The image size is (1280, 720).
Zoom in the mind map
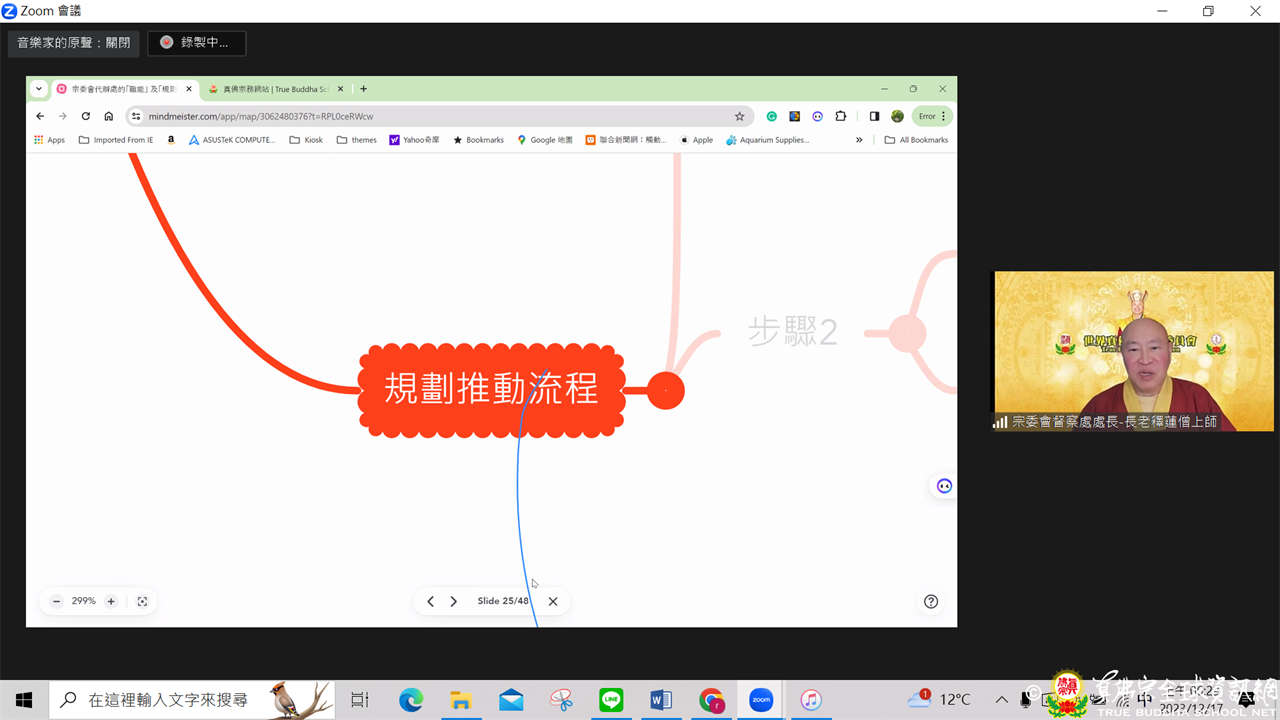(x=111, y=601)
